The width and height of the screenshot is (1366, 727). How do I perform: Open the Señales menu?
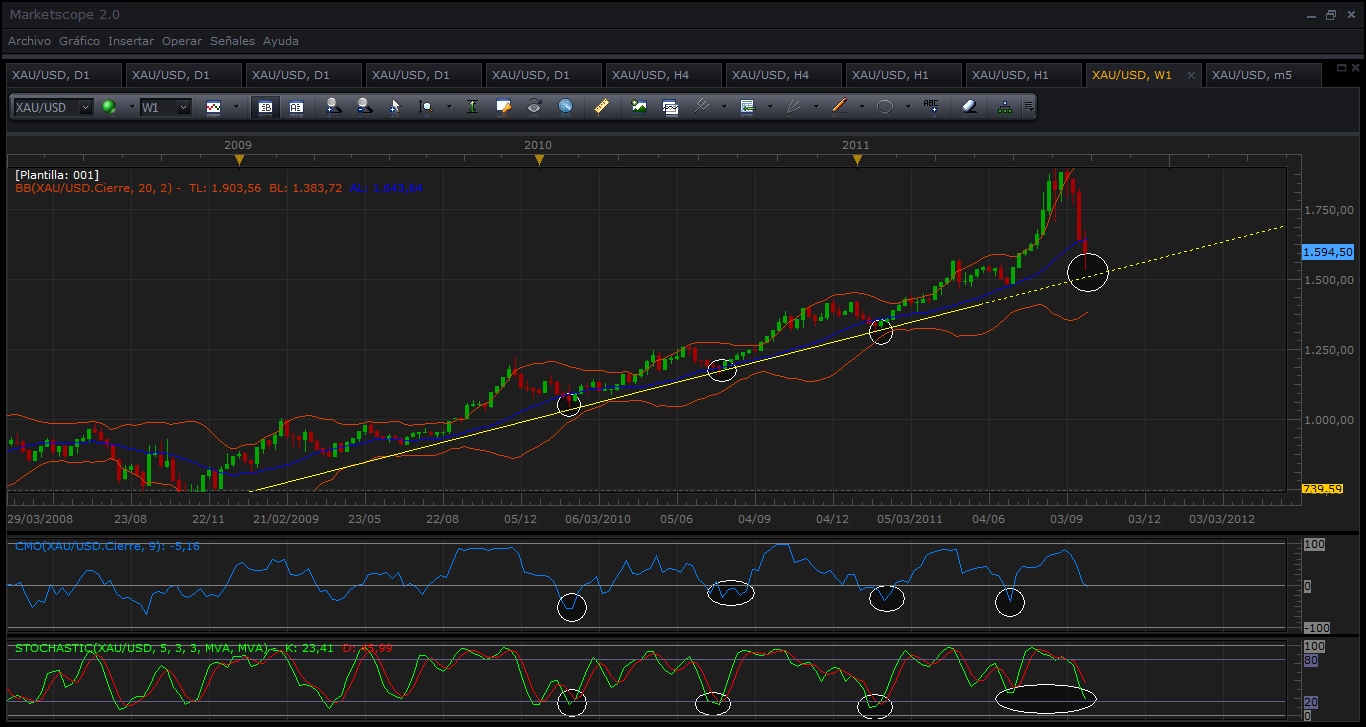tap(232, 41)
